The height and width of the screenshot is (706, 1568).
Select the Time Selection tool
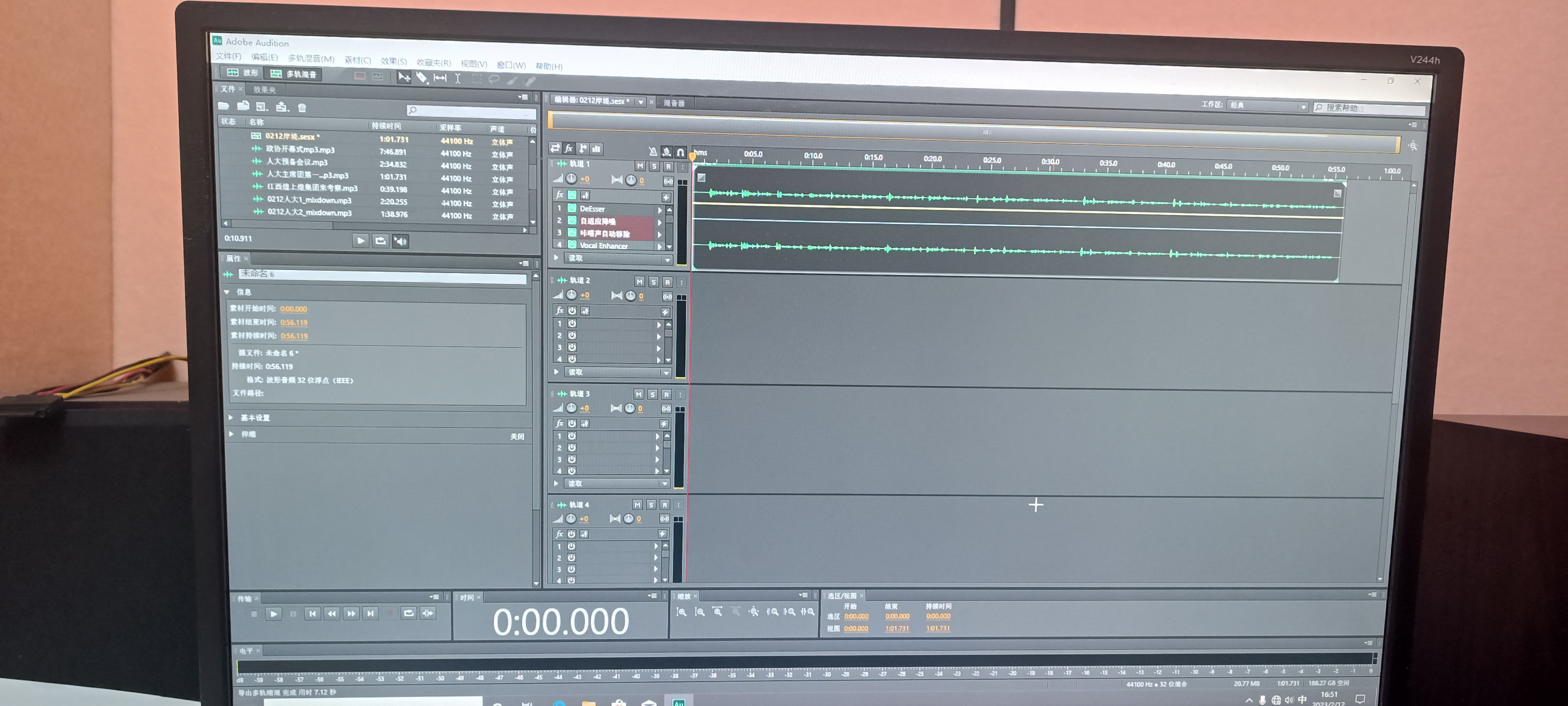click(457, 78)
